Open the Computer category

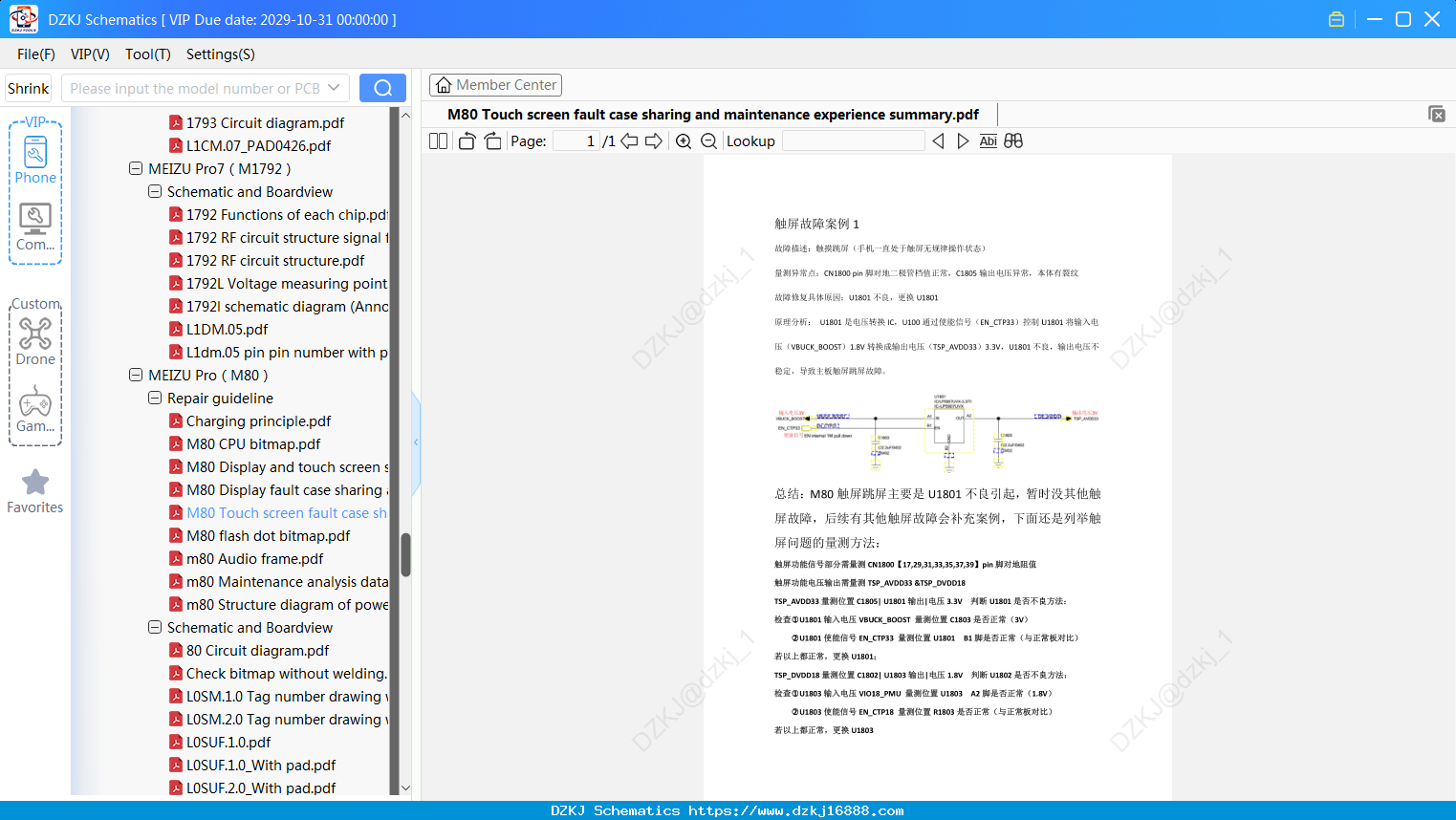pyautogui.click(x=35, y=227)
